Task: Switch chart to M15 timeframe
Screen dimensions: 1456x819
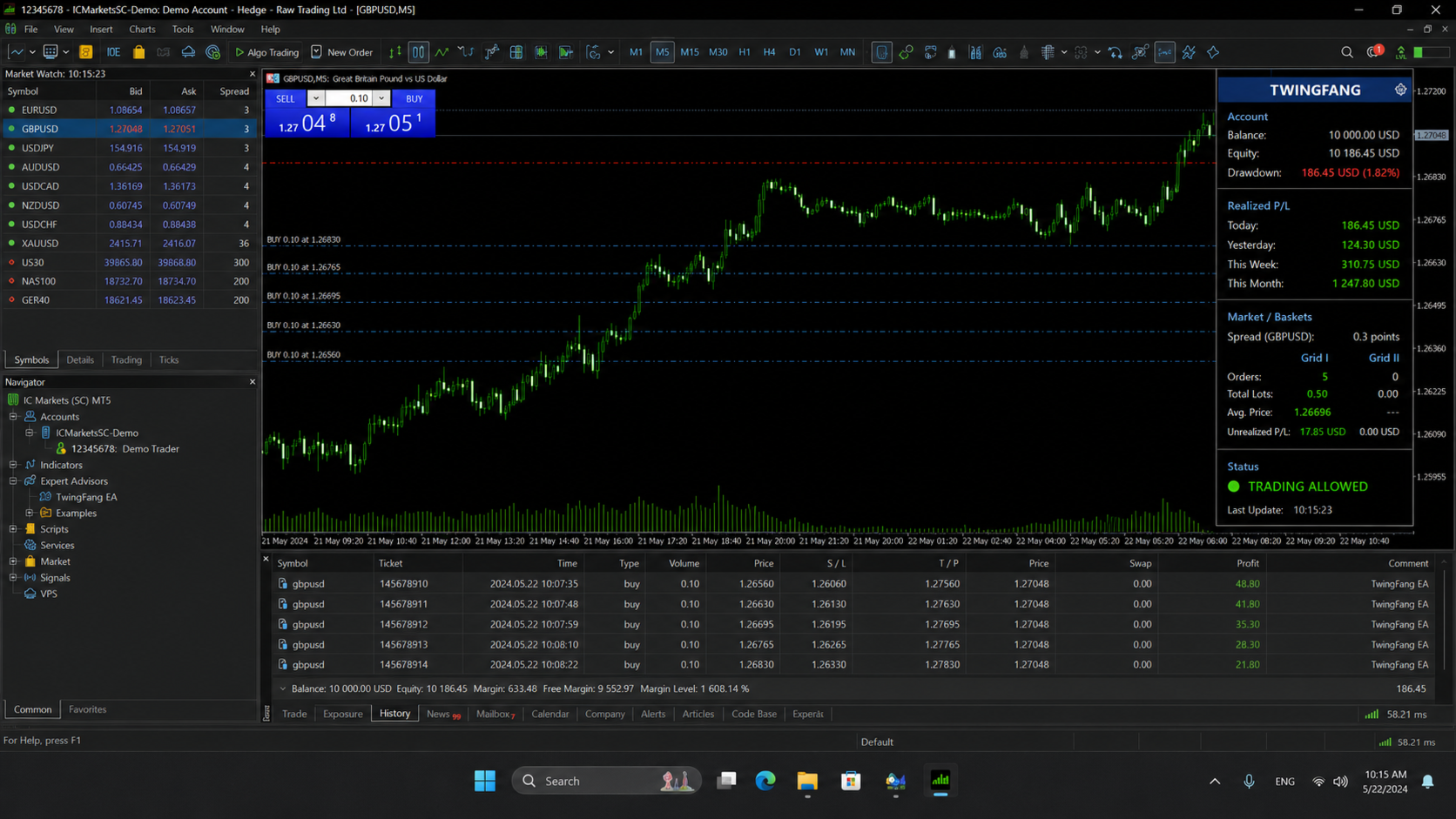Action: pyautogui.click(x=690, y=52)
